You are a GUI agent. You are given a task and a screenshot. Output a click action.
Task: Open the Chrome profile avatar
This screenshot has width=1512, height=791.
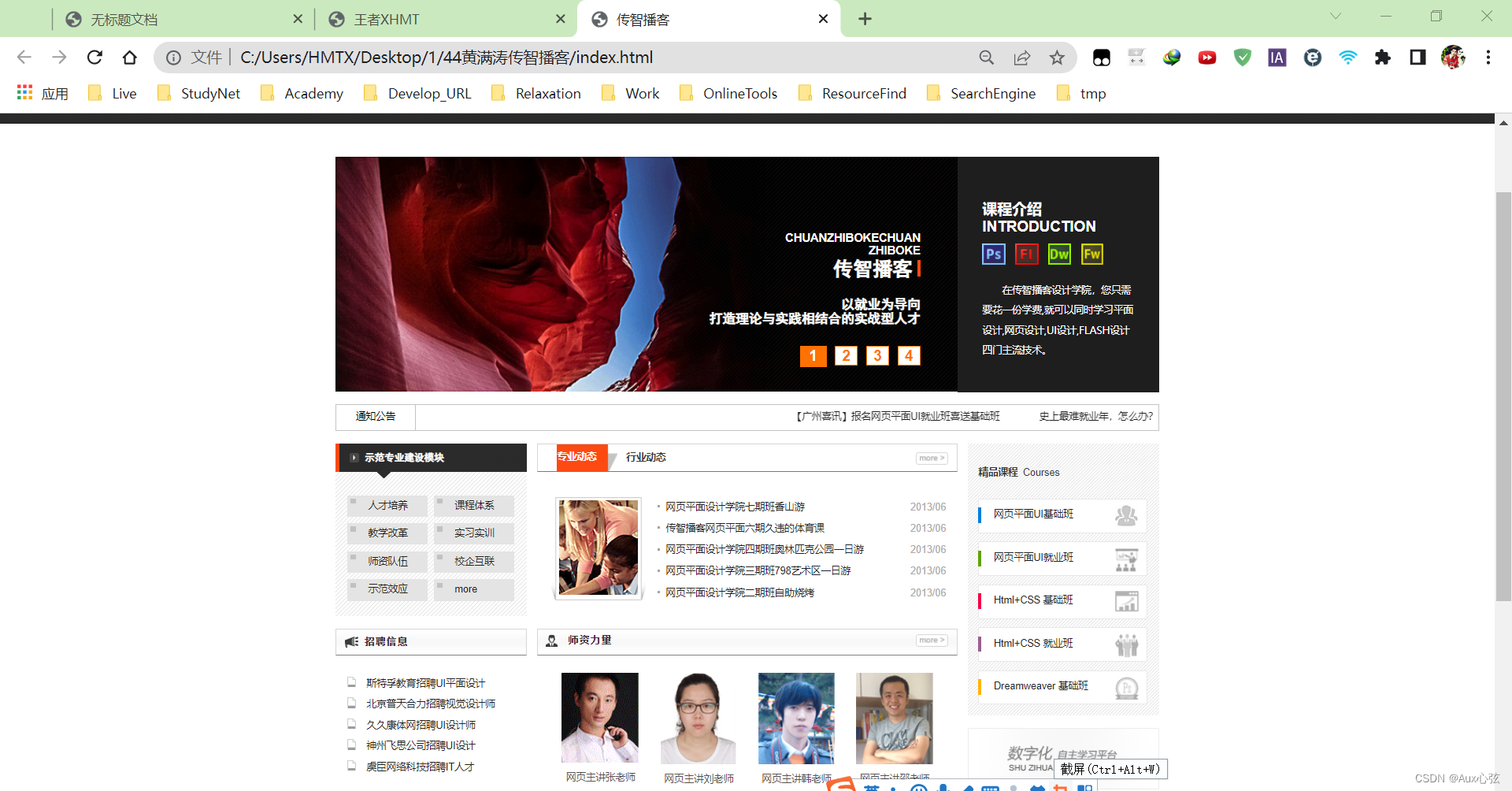[1453, 57]
